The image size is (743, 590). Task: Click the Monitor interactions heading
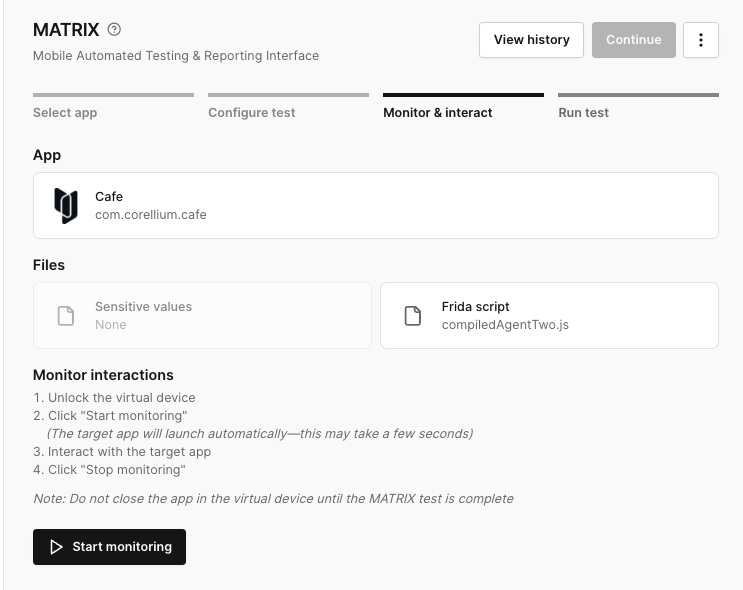coord(103,375)
